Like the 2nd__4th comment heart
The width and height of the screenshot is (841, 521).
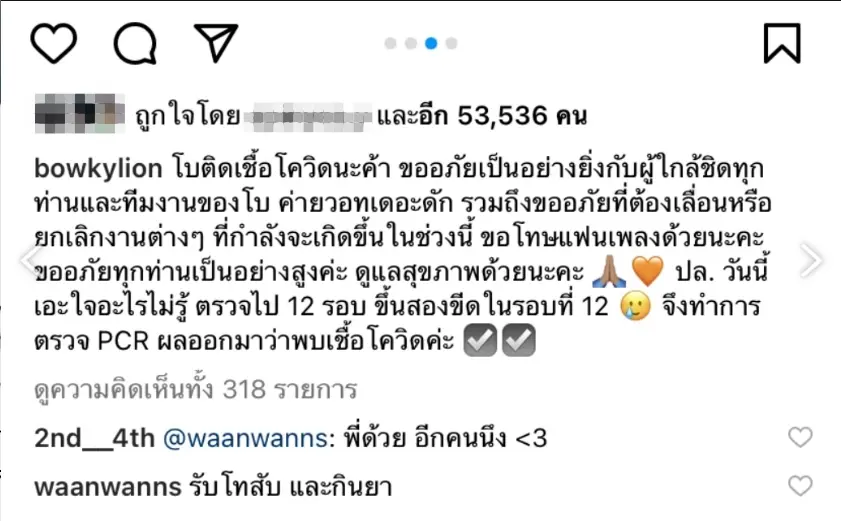[x=800, y=437]
